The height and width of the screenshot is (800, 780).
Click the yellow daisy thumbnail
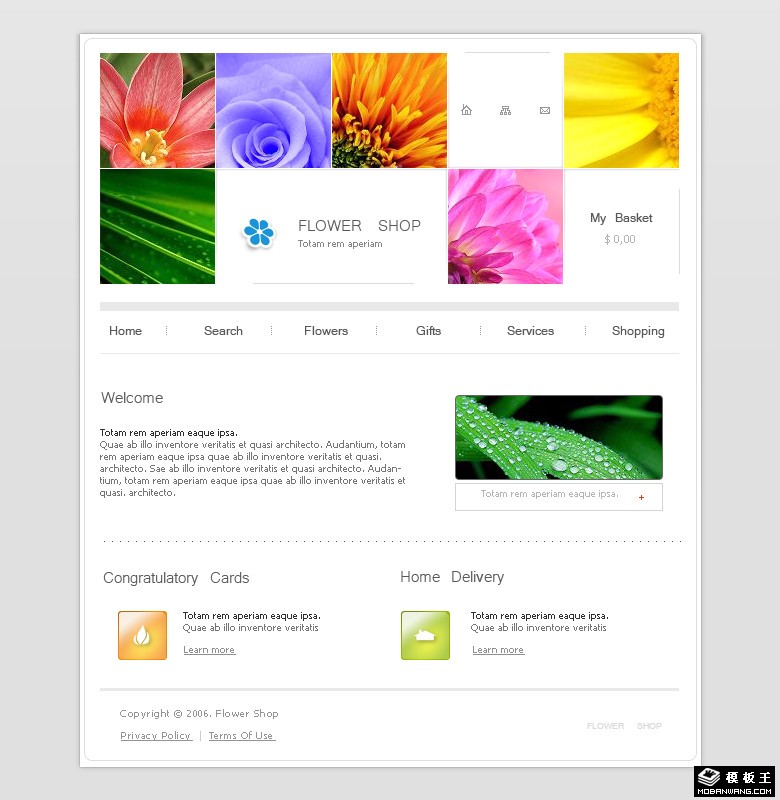pyautogui.click(x=621, y=110)
